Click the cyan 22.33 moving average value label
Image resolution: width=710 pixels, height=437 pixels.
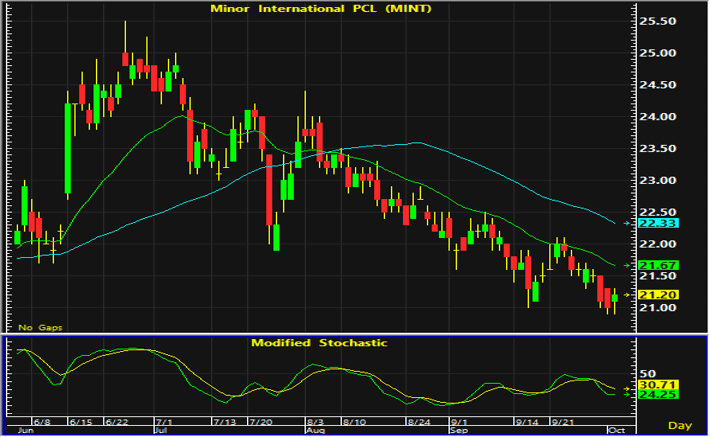(x=658, y=223)
